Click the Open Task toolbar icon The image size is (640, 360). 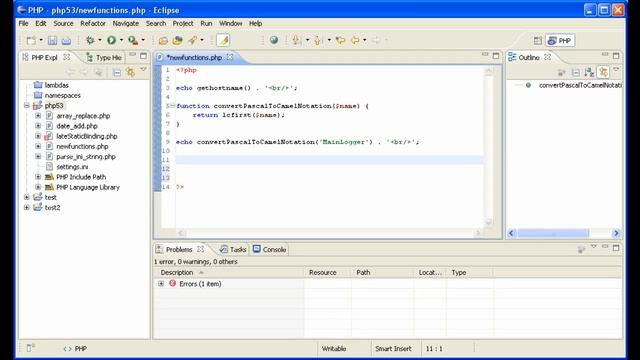178,40
